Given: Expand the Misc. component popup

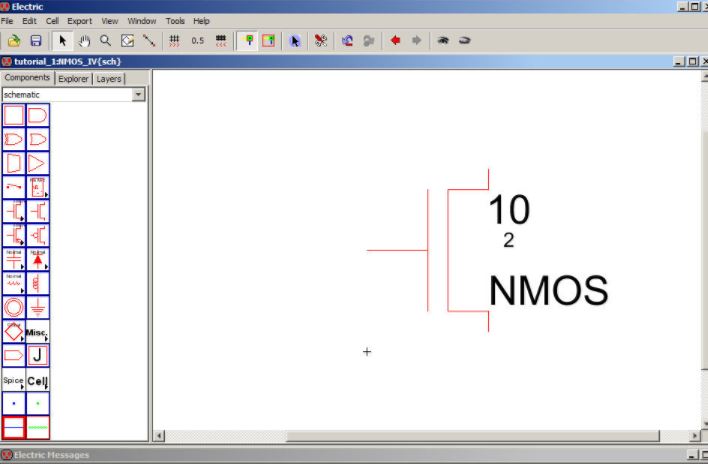Looking at the screenshot, I should (38, 331).
